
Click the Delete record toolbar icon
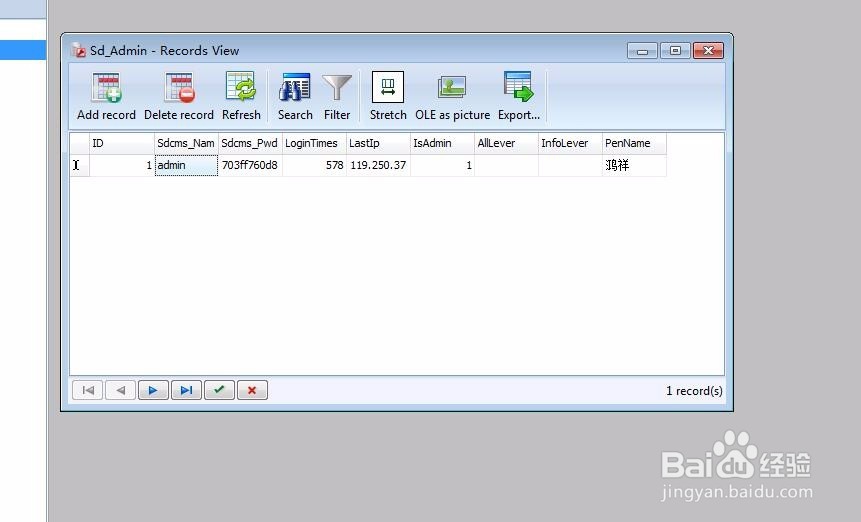click(179, 97)
